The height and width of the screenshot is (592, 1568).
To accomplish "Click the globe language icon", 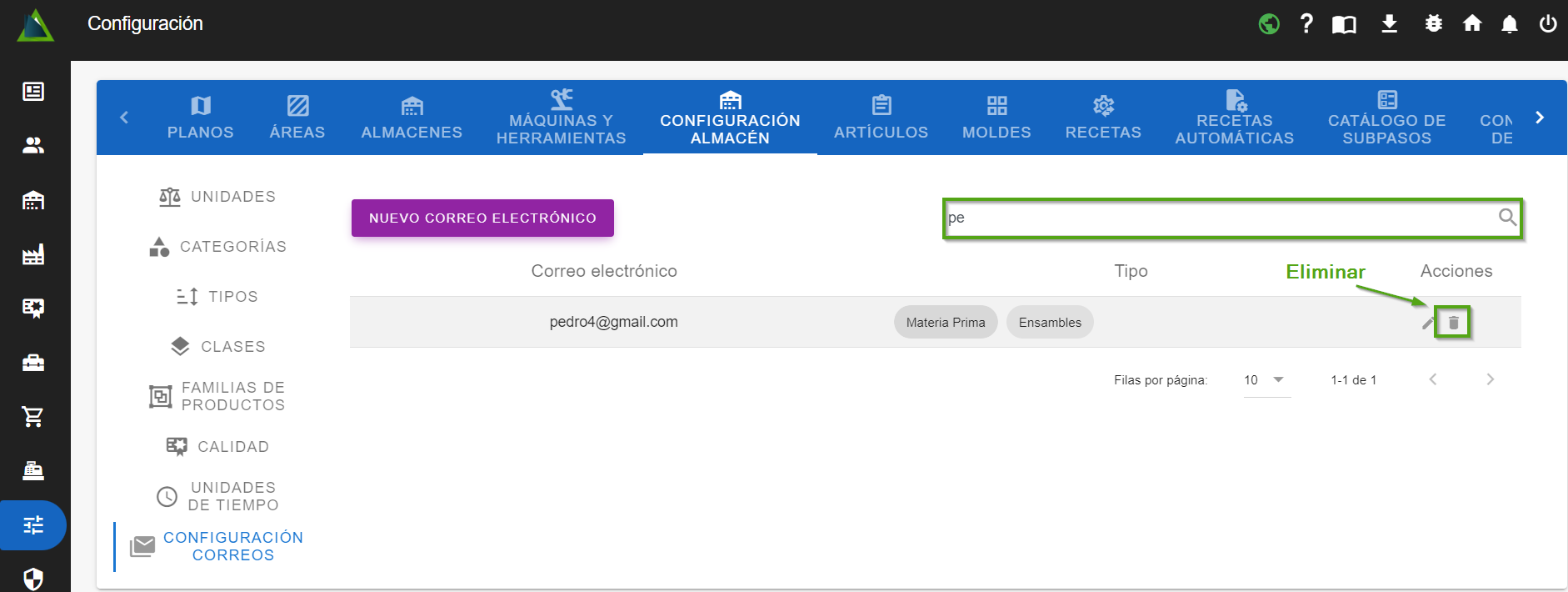I will point(1269,24).
